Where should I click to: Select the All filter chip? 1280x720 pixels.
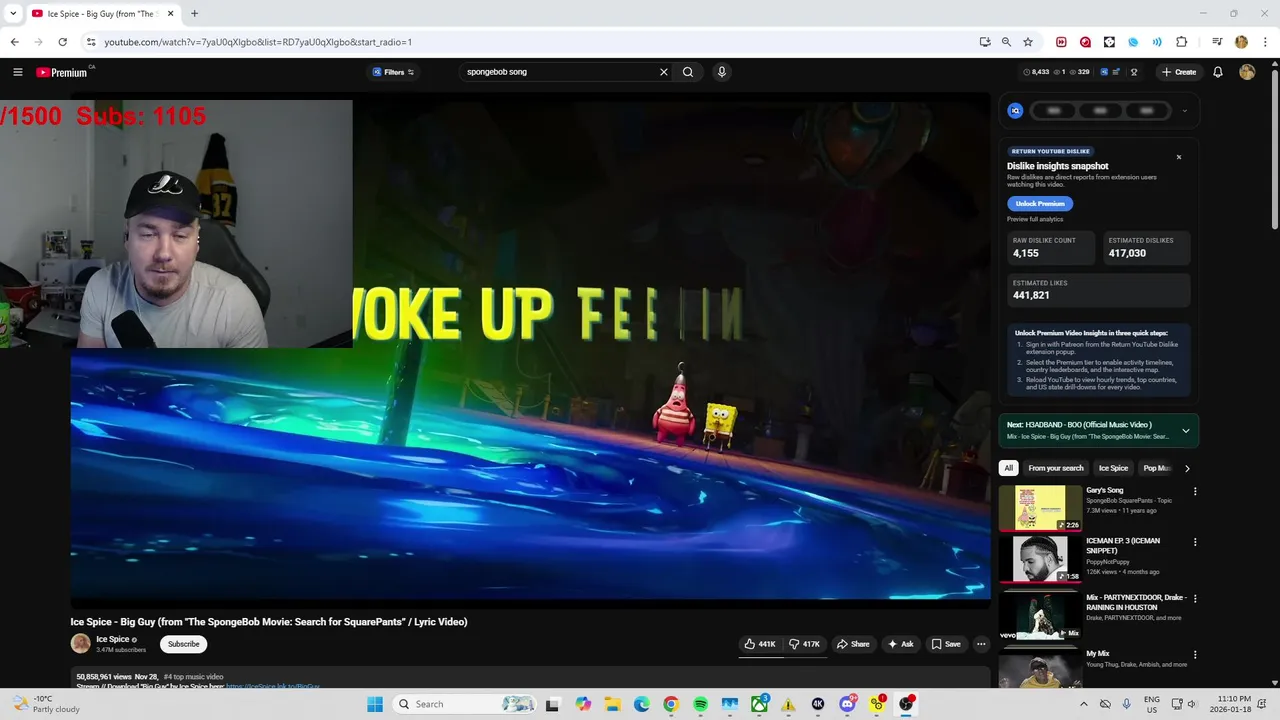tap(1008, 468)
